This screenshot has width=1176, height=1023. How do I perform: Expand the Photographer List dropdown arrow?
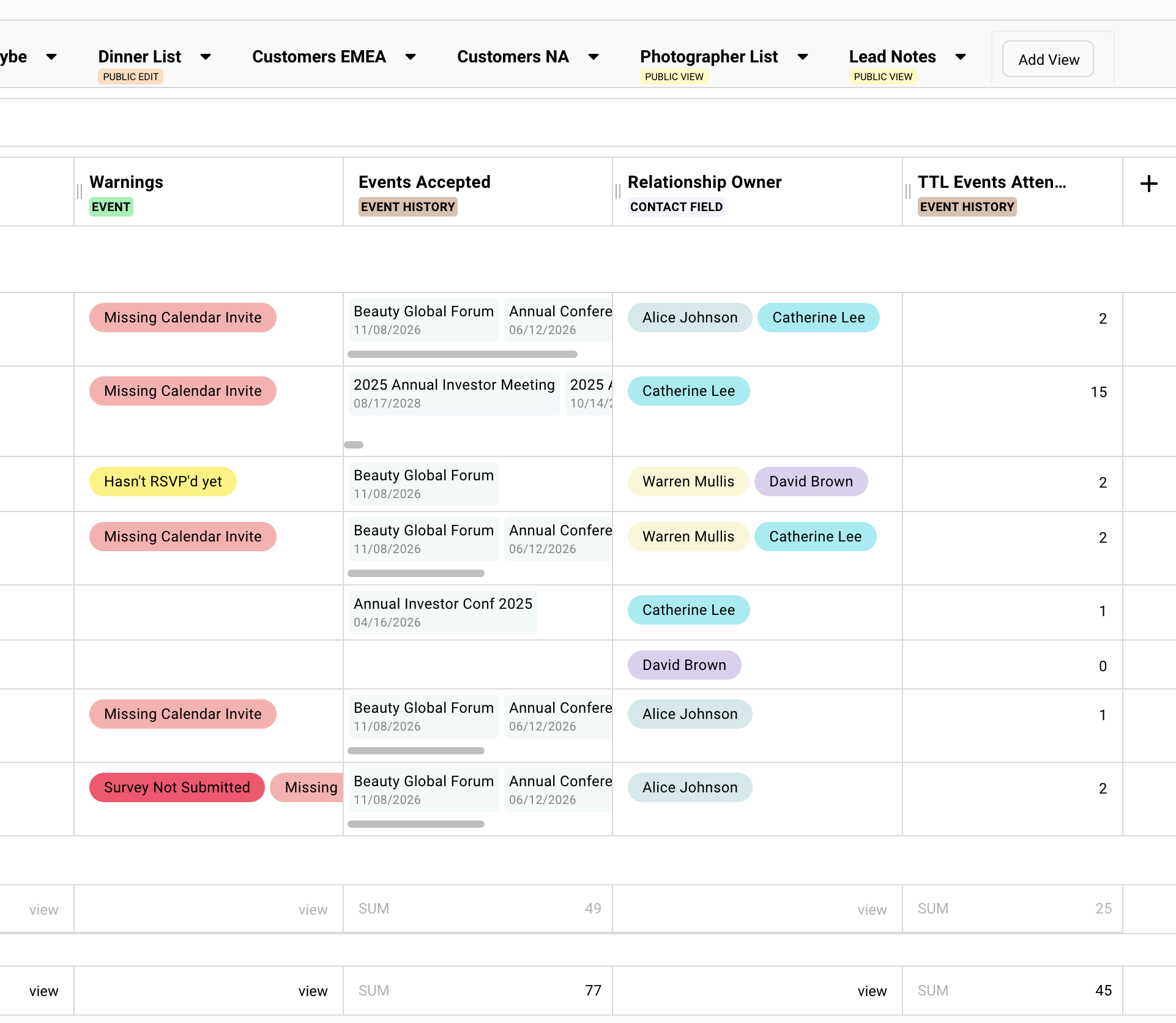click(803, 57)
